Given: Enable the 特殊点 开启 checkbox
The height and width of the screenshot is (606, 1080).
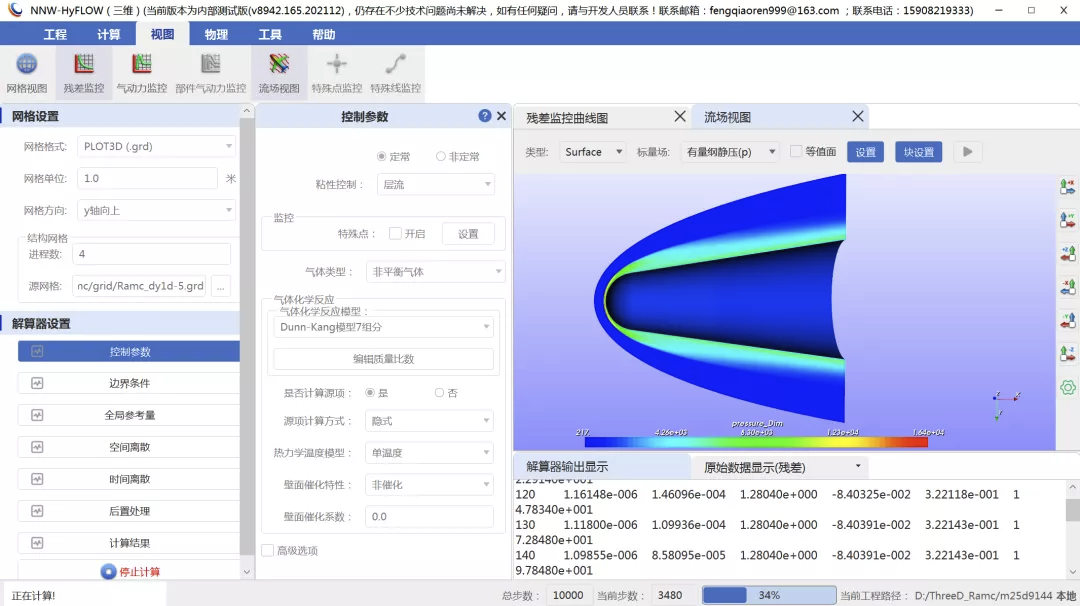Looking at the screenshot, I should pyautogui.click(x=395, y=233).
